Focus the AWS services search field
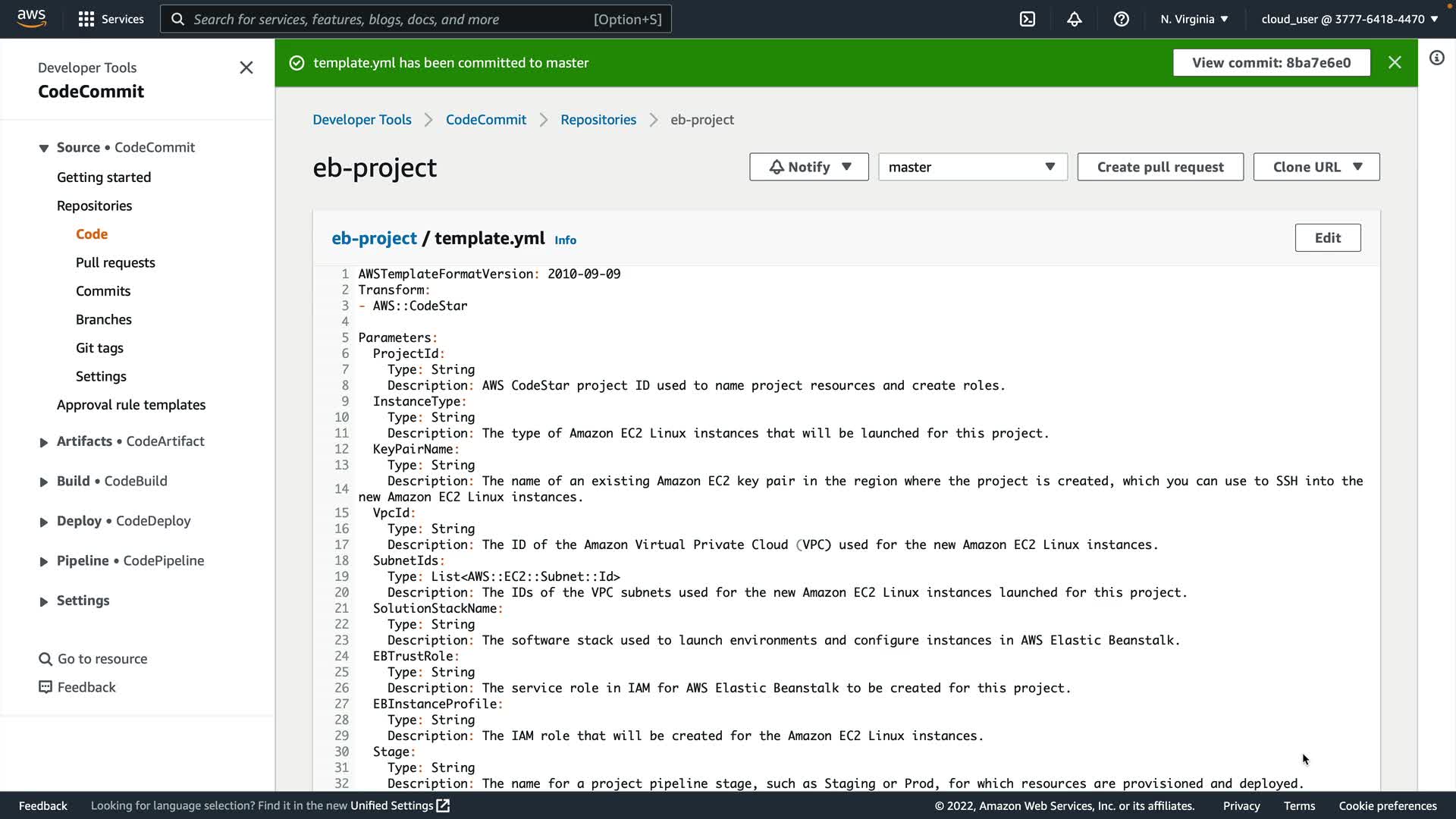This screenshot has height=819, width=1456. pos(391,19)
